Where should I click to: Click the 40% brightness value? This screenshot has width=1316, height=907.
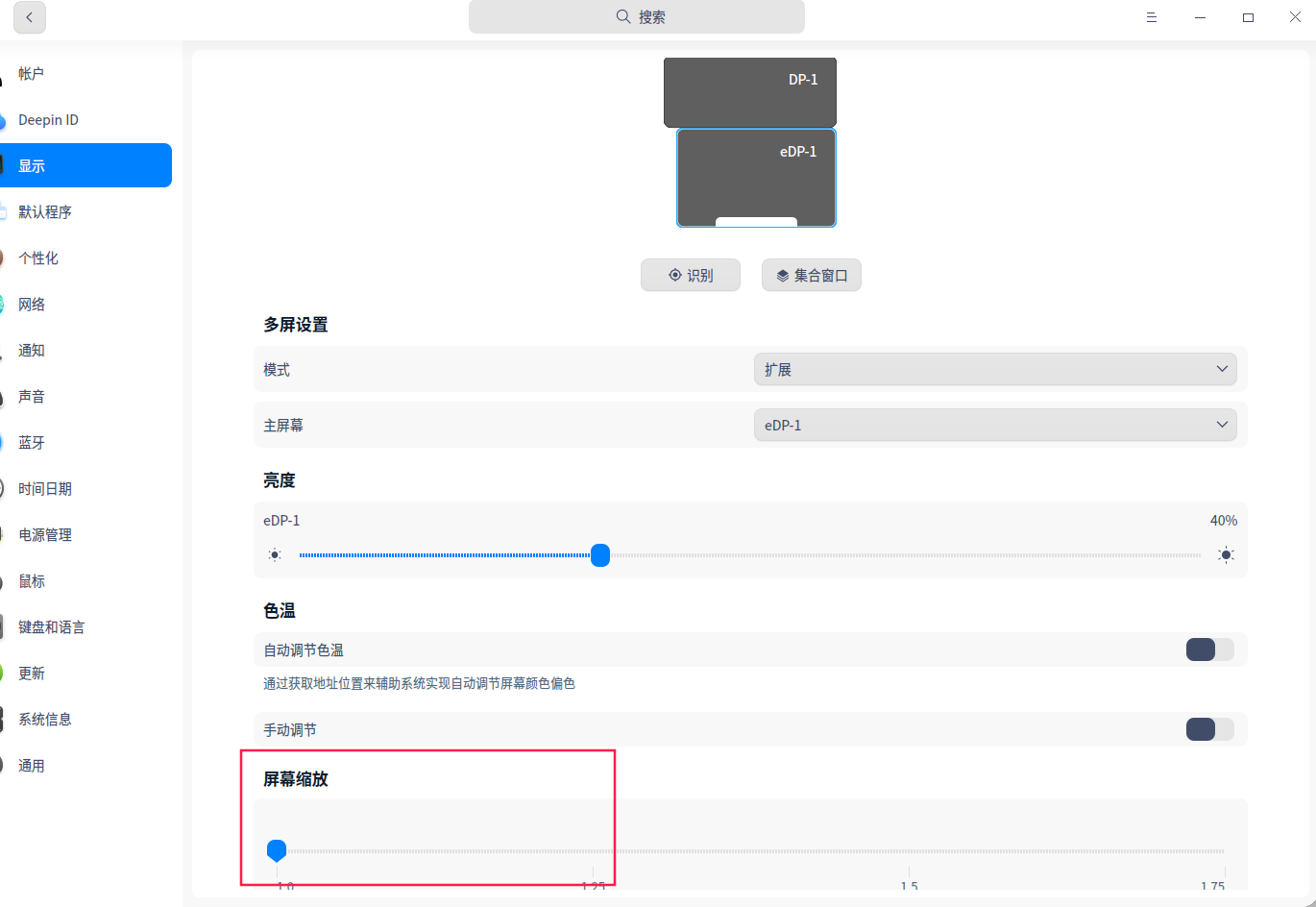1224,521
